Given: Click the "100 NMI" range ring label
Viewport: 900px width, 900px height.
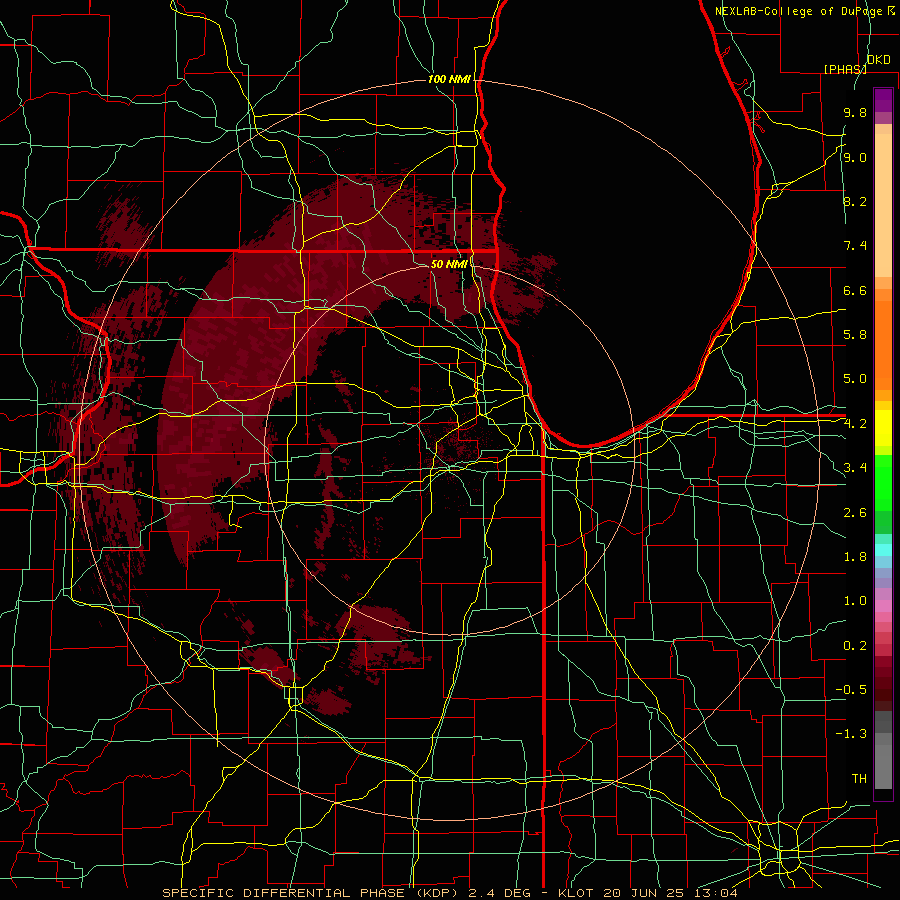Looking at the screenshot, I should [449, 79].
